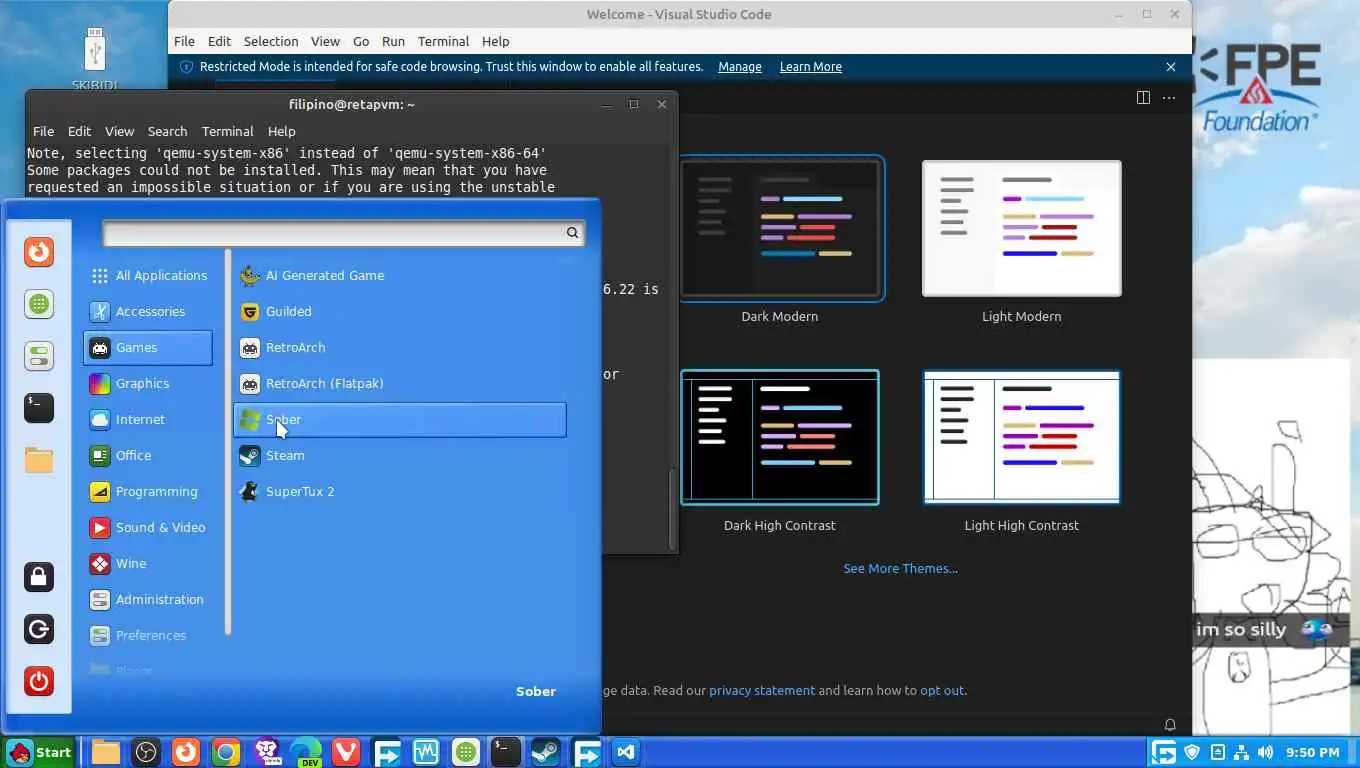
Task: Click the shield tray icon
Action: pos(1192,753)
